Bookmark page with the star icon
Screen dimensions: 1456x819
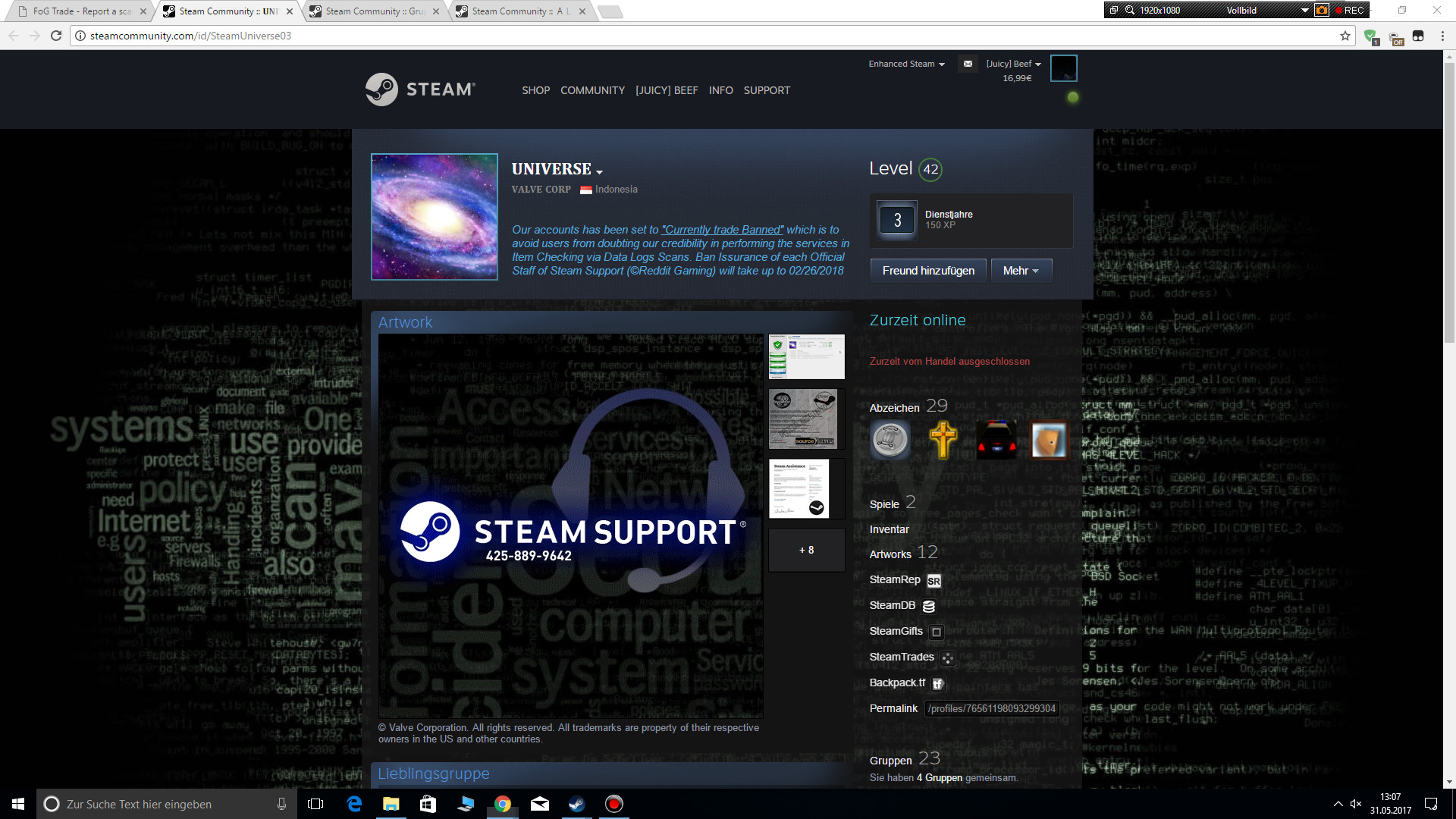click(x=1345, y=36)
